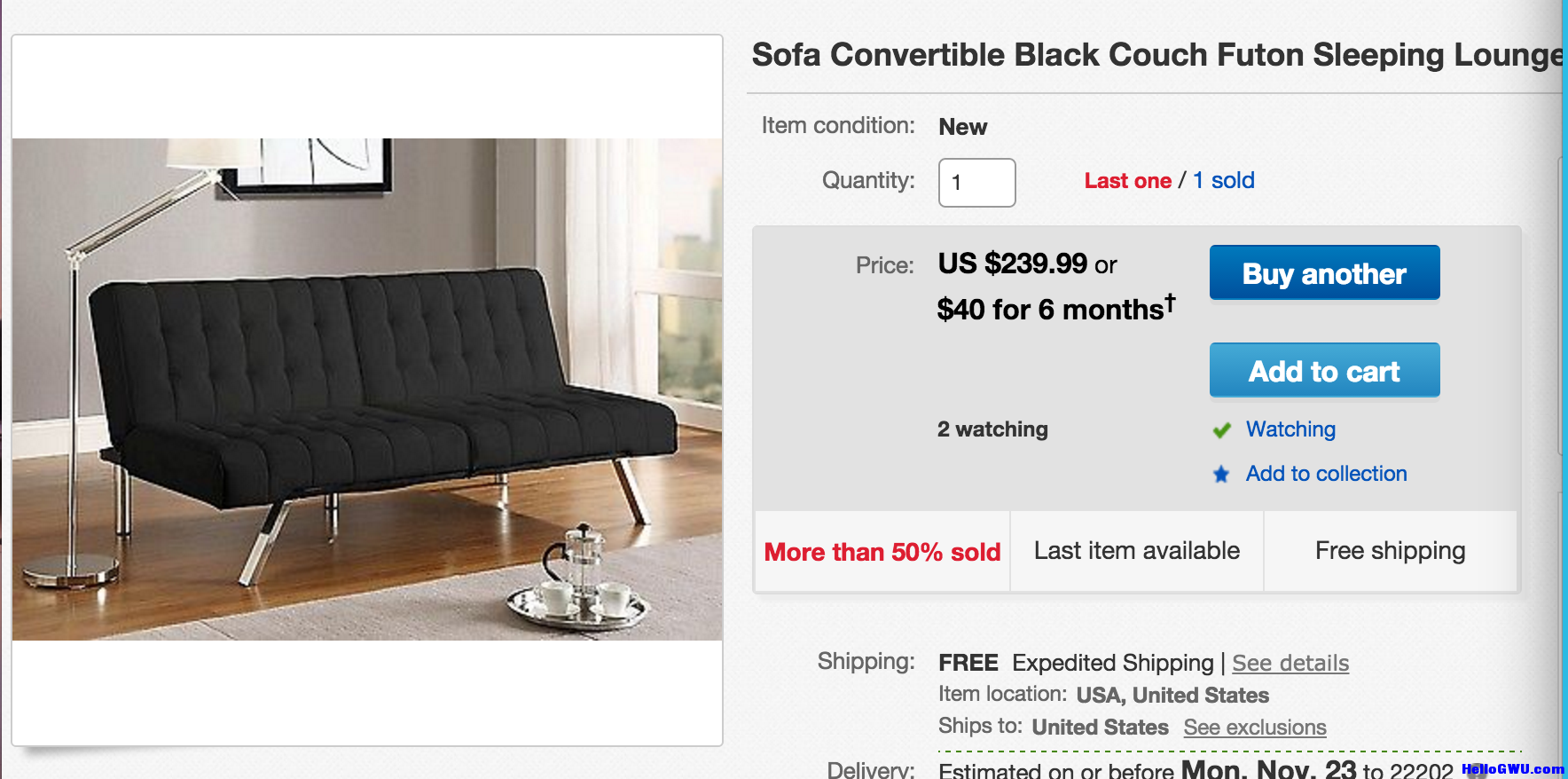Click the Last one red text
This screenshot has height=779, width=1568.
tap(1127, 180)
